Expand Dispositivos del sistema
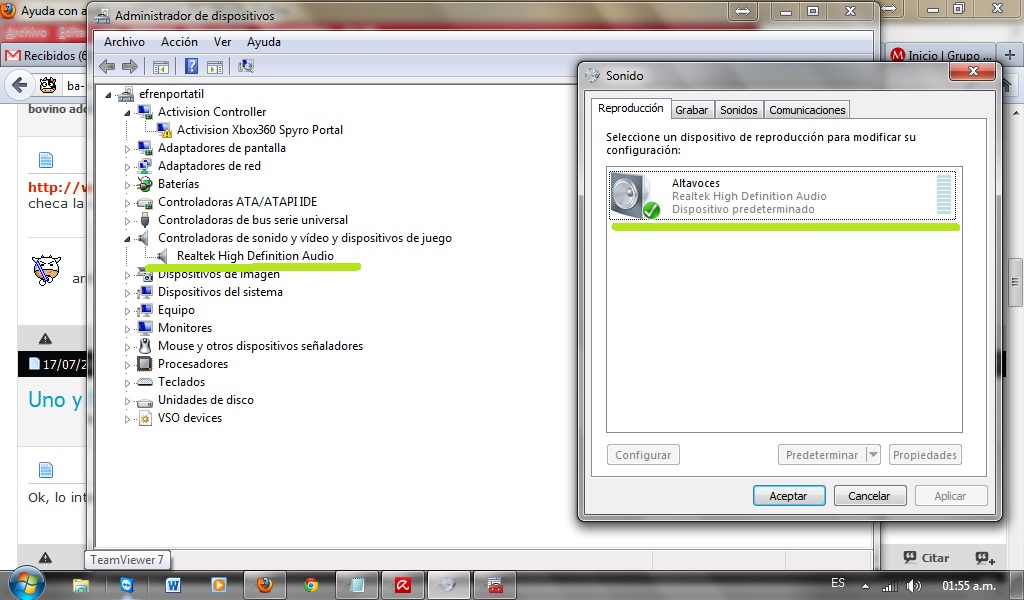 (127, 293)
